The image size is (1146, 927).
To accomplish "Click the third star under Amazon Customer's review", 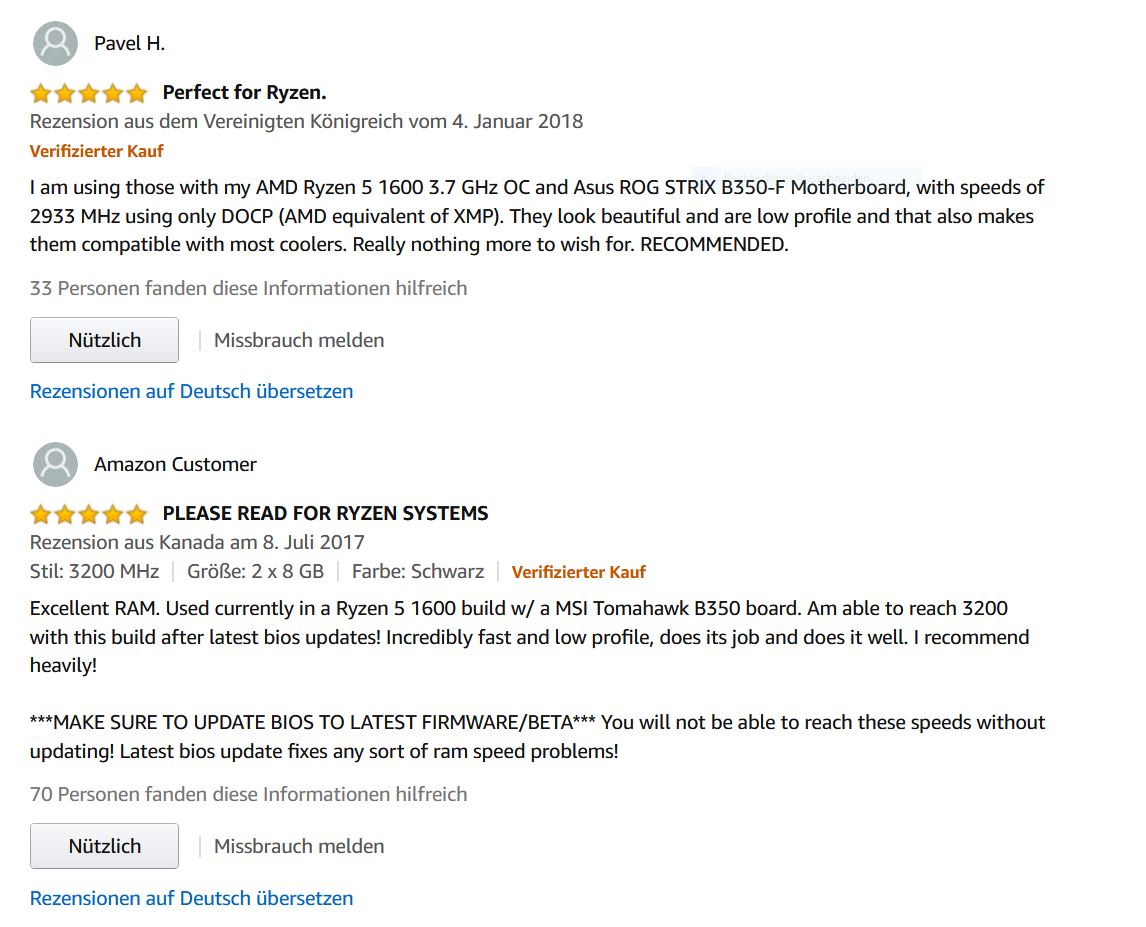I will tap(88, 513).
